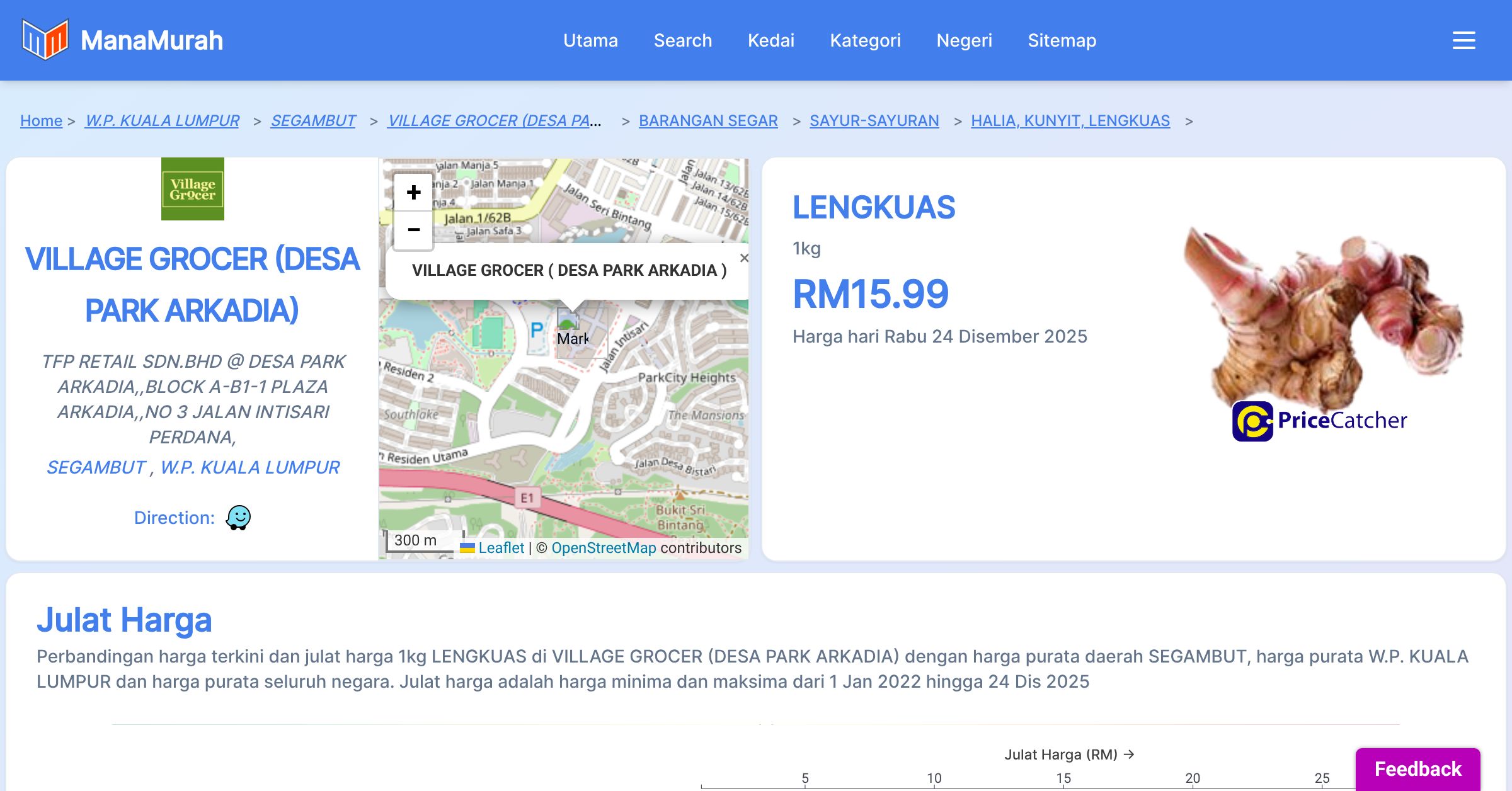Open the Negeri nav item

pos(964,40)
